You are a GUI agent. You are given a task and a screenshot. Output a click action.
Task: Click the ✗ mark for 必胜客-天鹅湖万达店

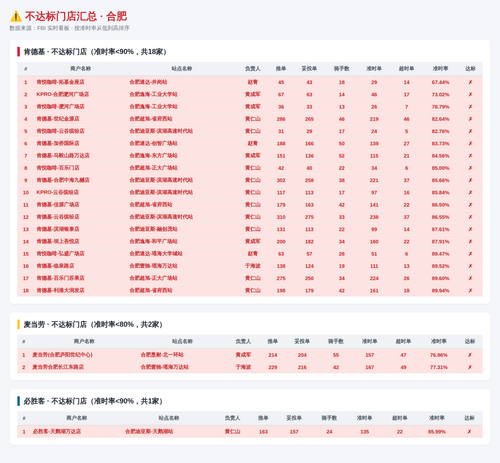tap(469, 431)
